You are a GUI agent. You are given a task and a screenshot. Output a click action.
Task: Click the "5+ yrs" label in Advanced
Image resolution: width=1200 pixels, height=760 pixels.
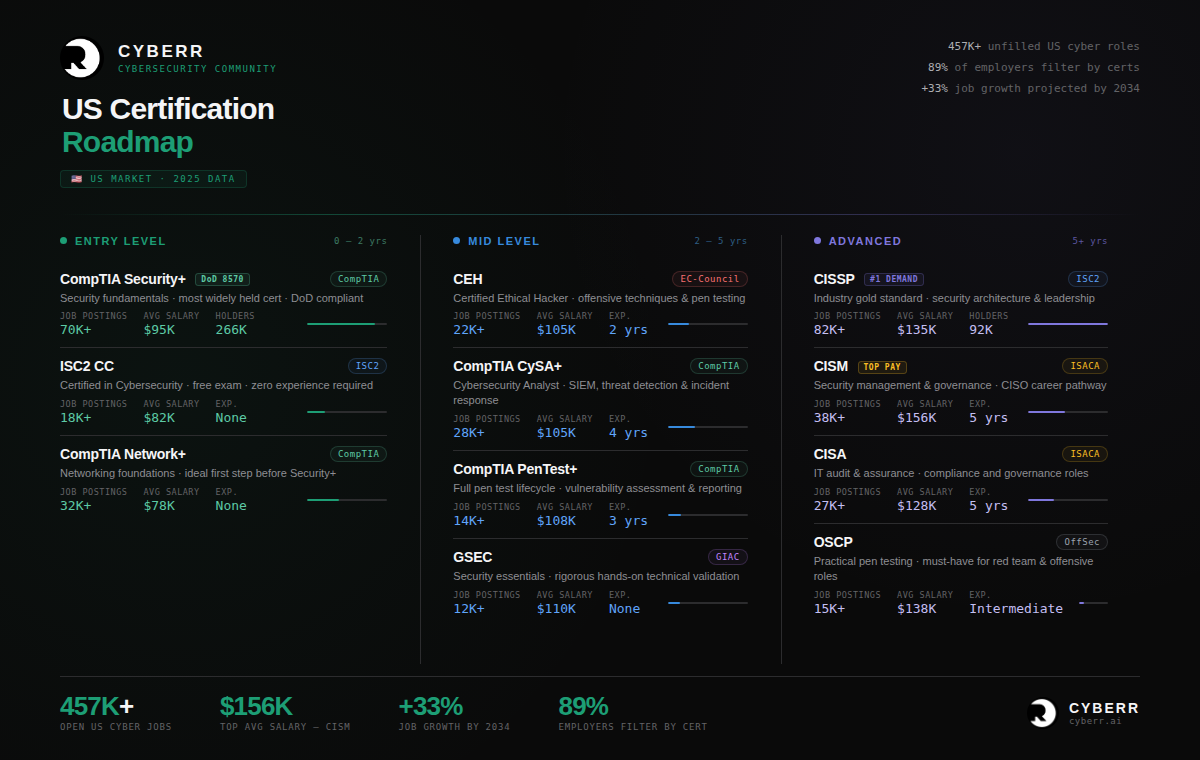1090,241
